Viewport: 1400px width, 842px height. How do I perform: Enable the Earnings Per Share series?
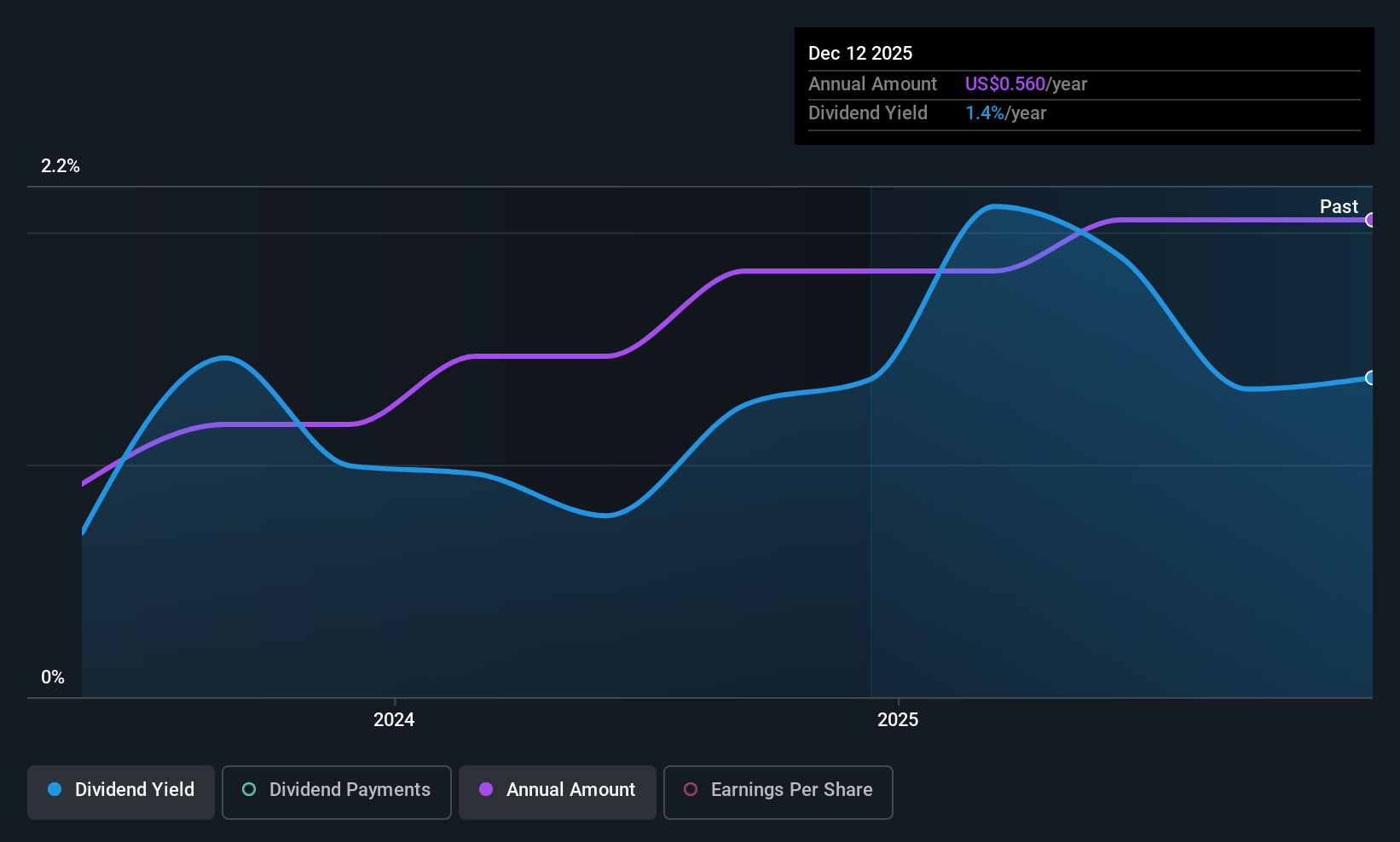click(x=778, y=792)
